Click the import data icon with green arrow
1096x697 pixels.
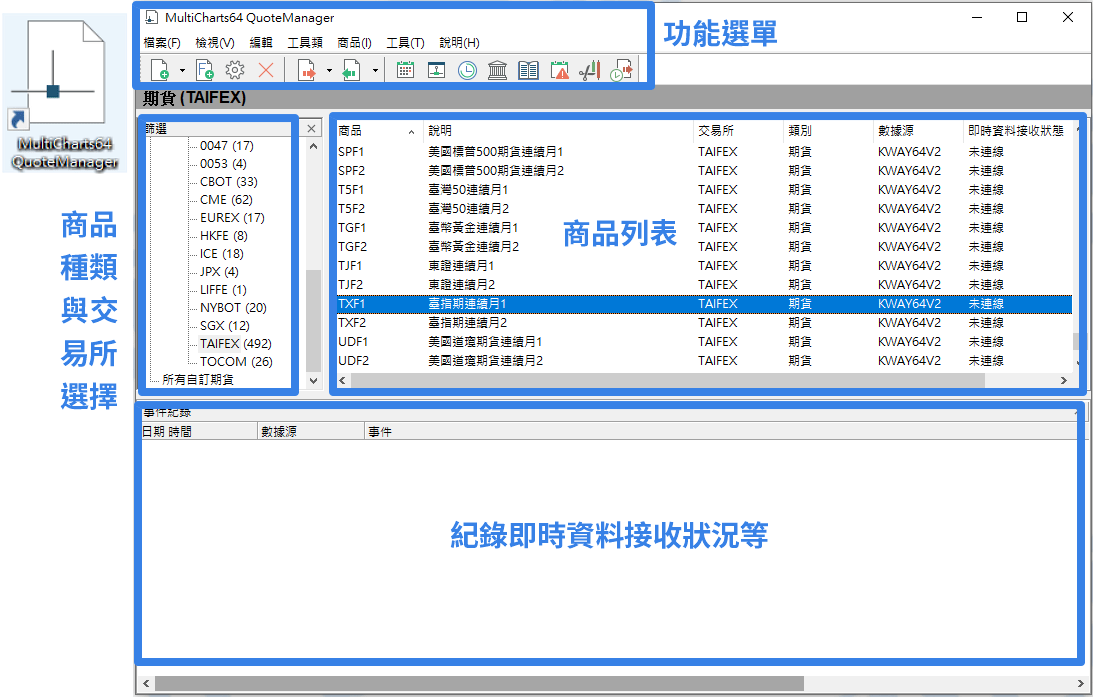(x=351, y=70)
